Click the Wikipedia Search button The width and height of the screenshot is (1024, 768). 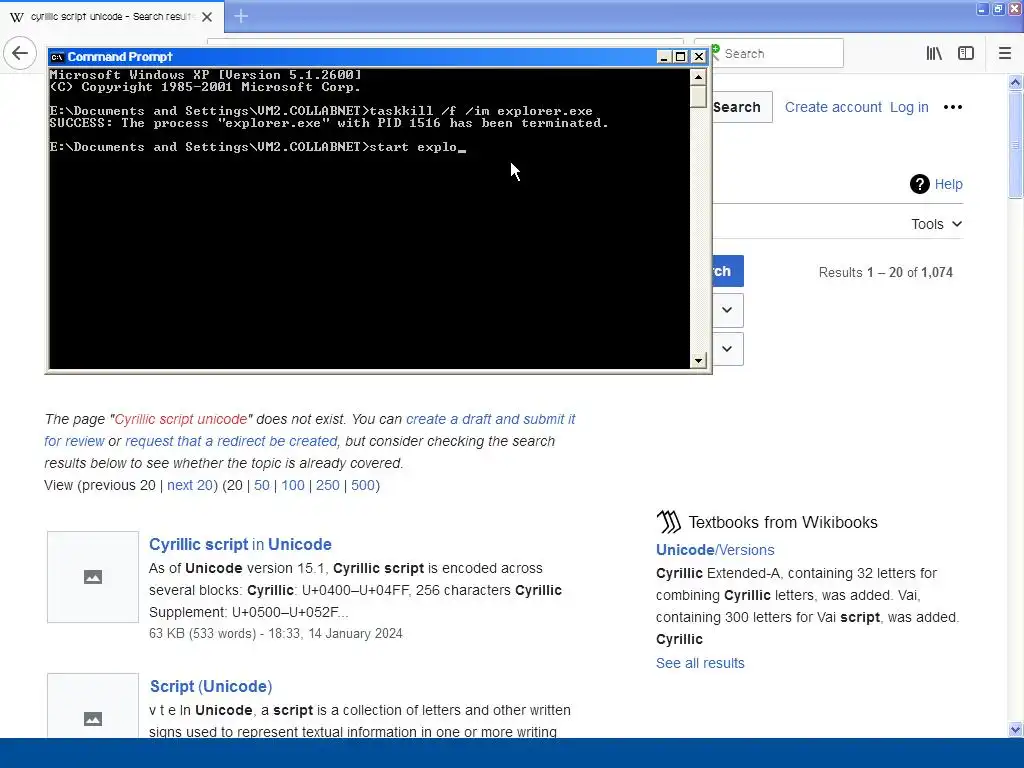(741, 107)
